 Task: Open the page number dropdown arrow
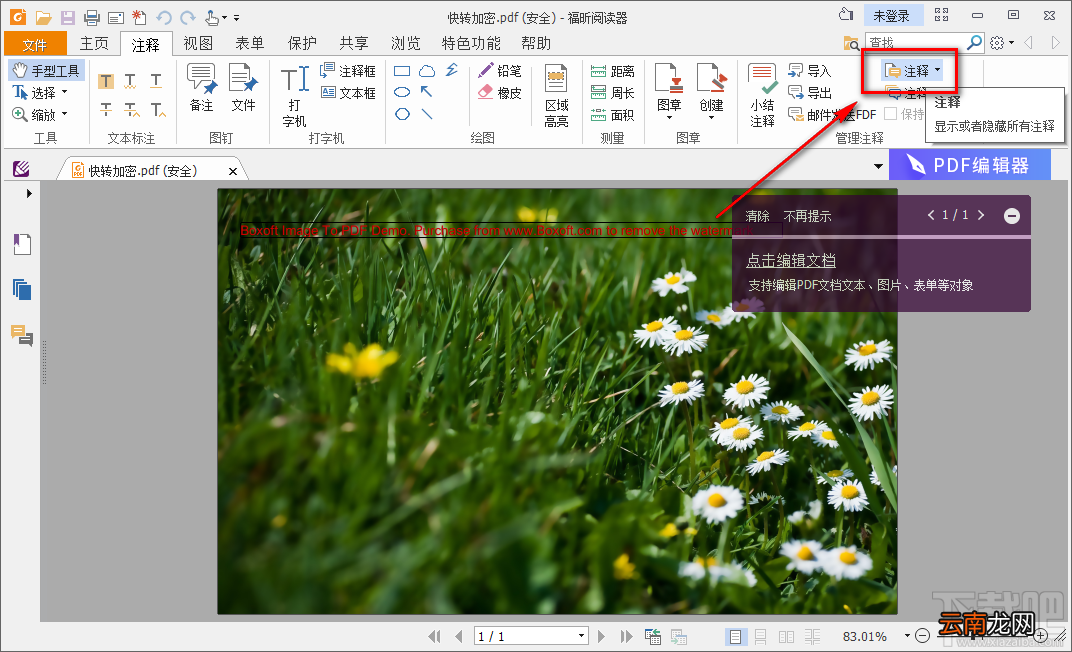[x=581, y=636]
